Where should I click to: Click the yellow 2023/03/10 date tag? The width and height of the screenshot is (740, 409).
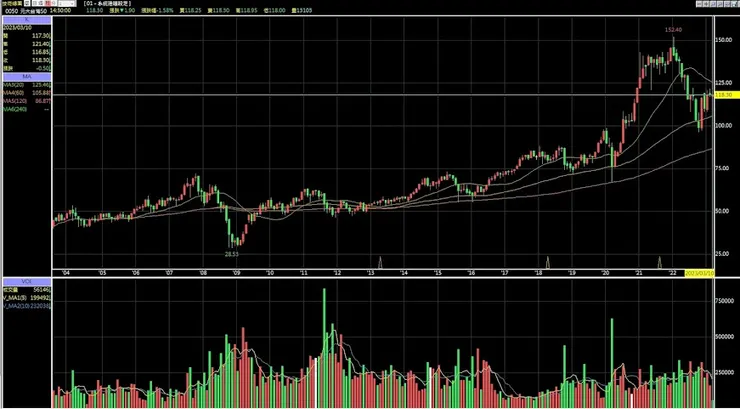[699, 273]
